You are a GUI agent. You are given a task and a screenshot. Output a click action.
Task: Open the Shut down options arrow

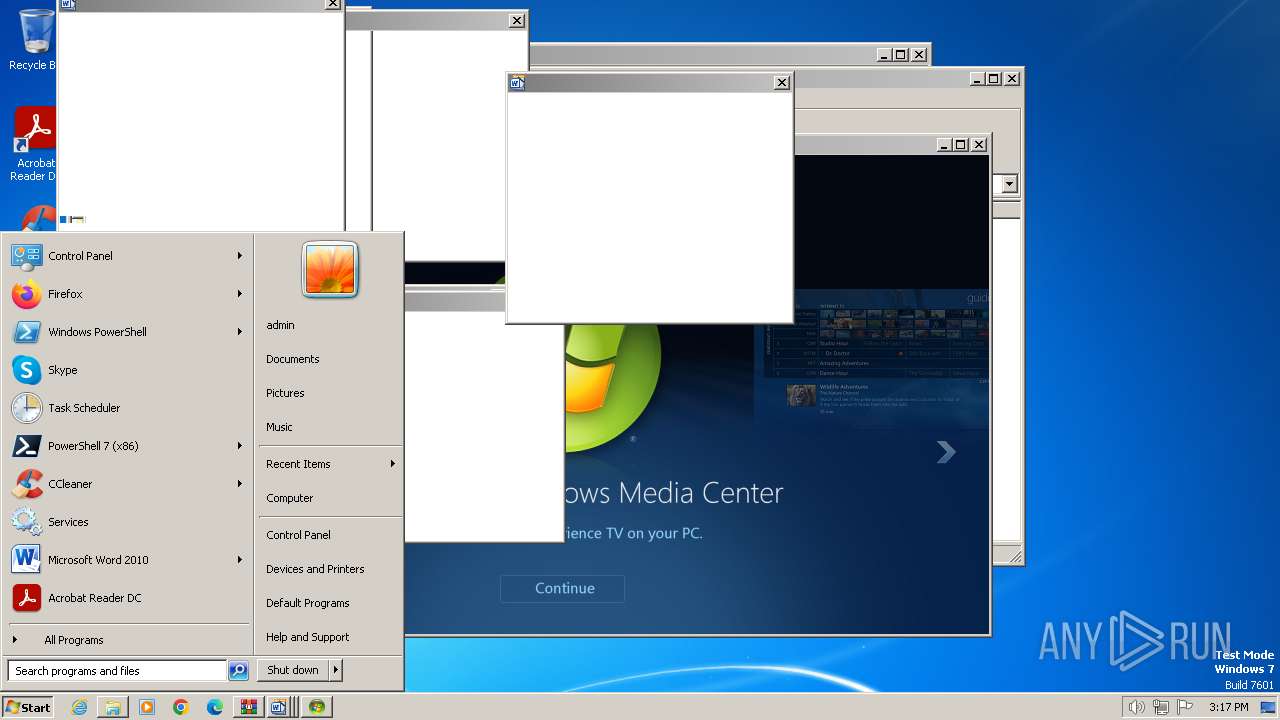pos(335,670)
